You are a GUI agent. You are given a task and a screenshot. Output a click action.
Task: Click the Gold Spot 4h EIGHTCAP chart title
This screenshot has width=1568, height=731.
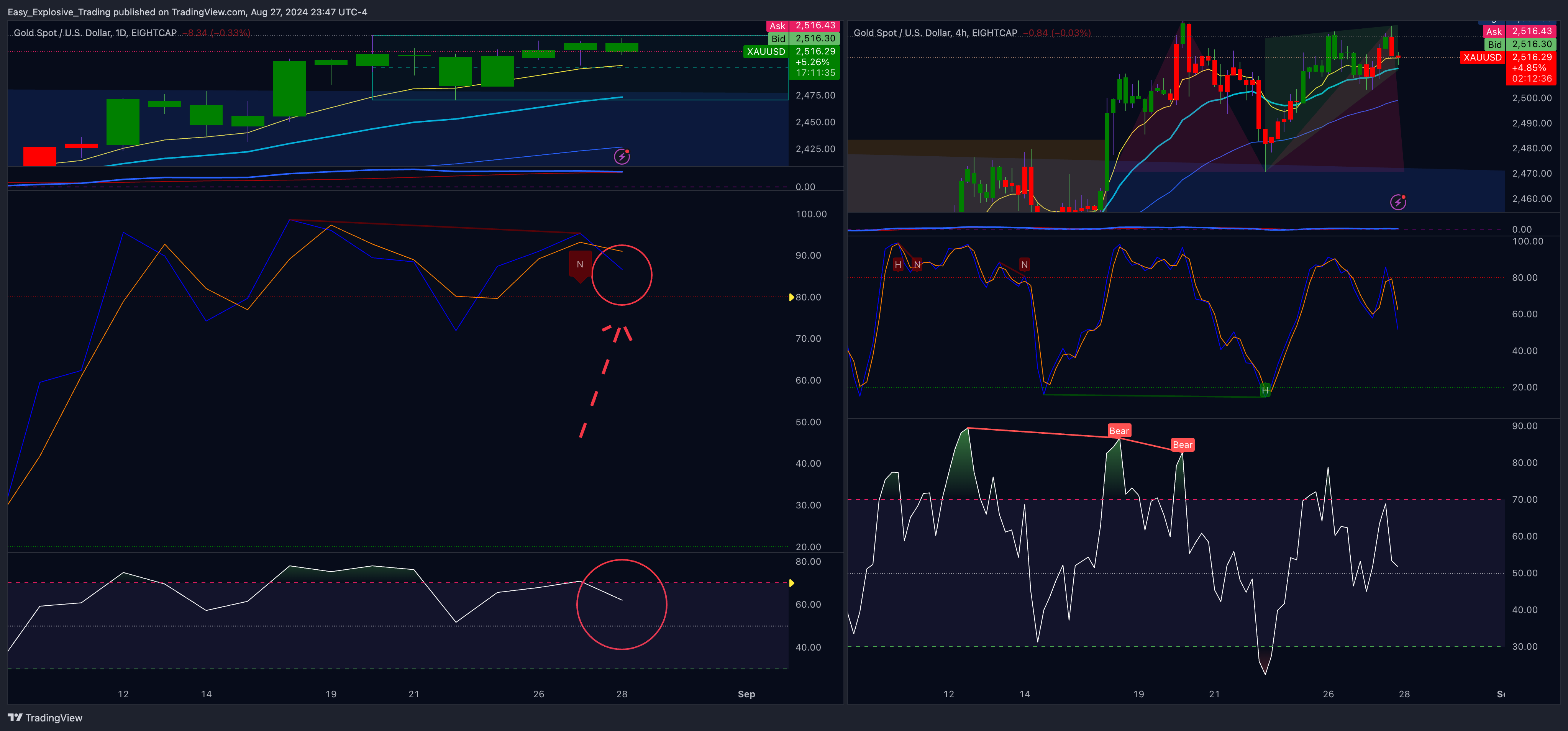pyautogui.click(x=935, y=33)
